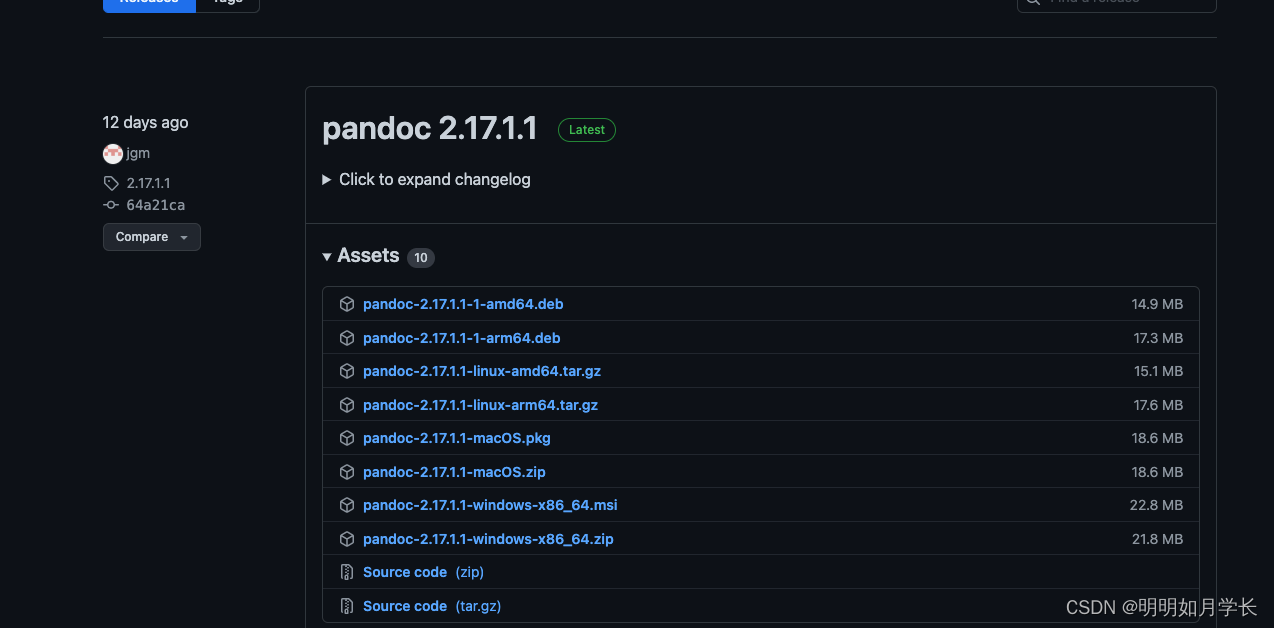Download pandoc-2.17.1.1-linux-amd64.tar.gz

(x=482, y=371)
